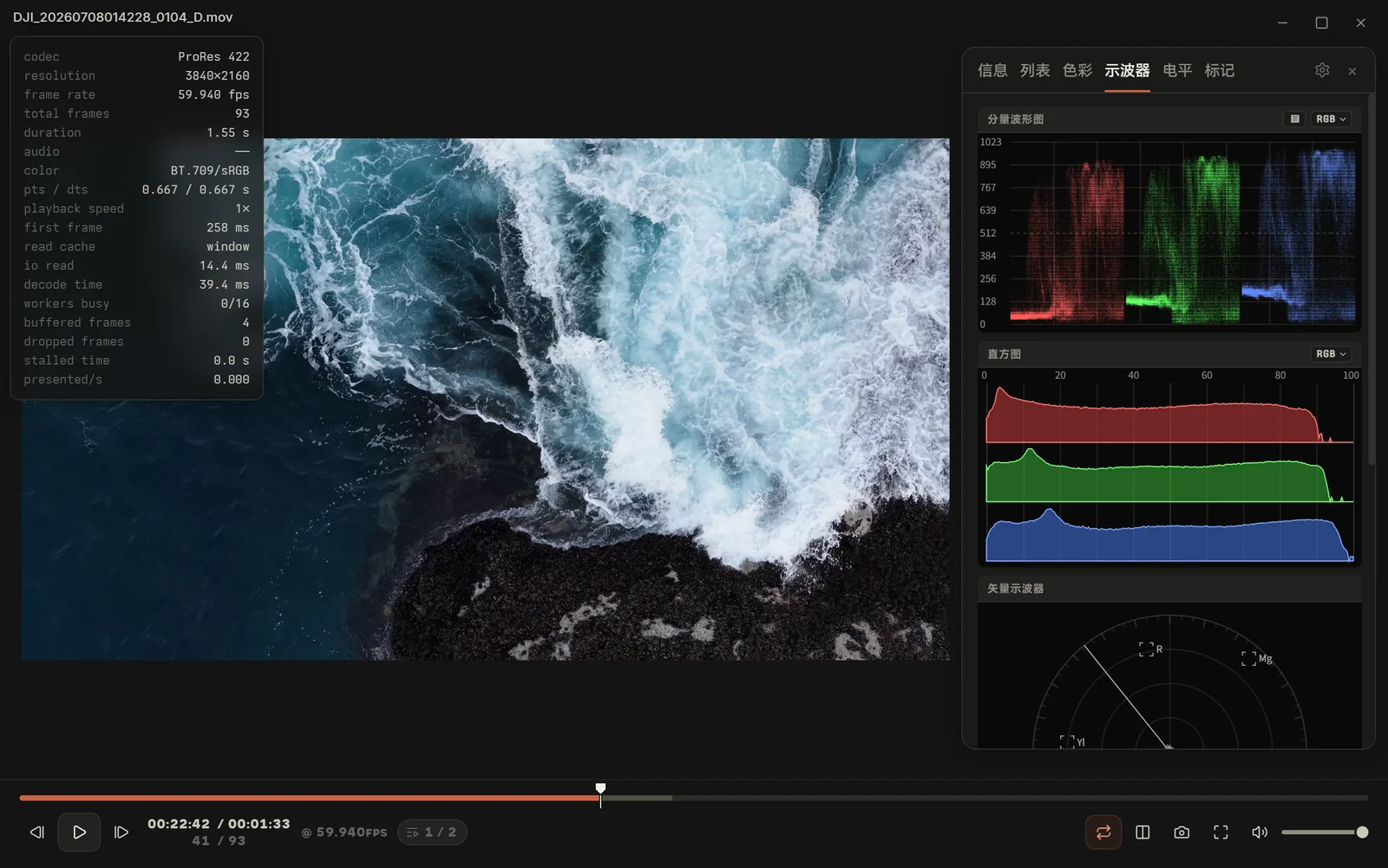This screenshot has width=1388, height=868.
Task: Click the ocean video preview
Action: tap(486, 399)
